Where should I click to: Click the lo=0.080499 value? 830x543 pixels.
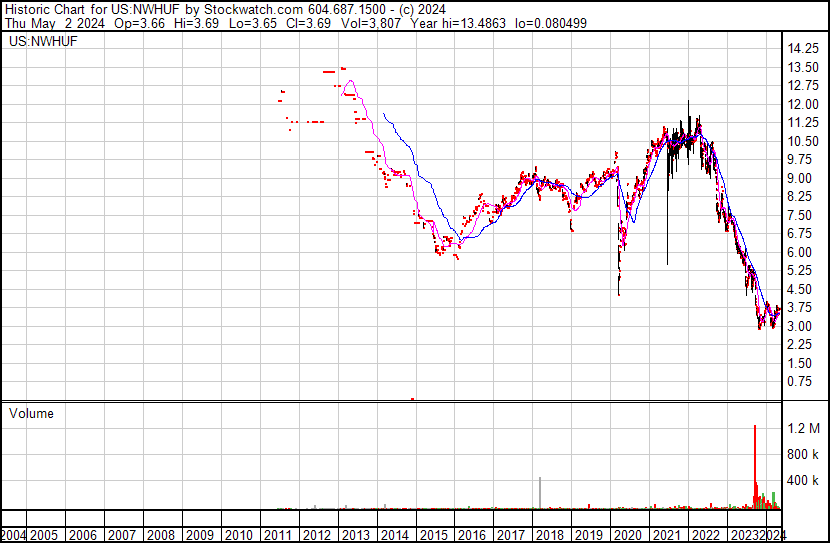[x=551, y=23]
